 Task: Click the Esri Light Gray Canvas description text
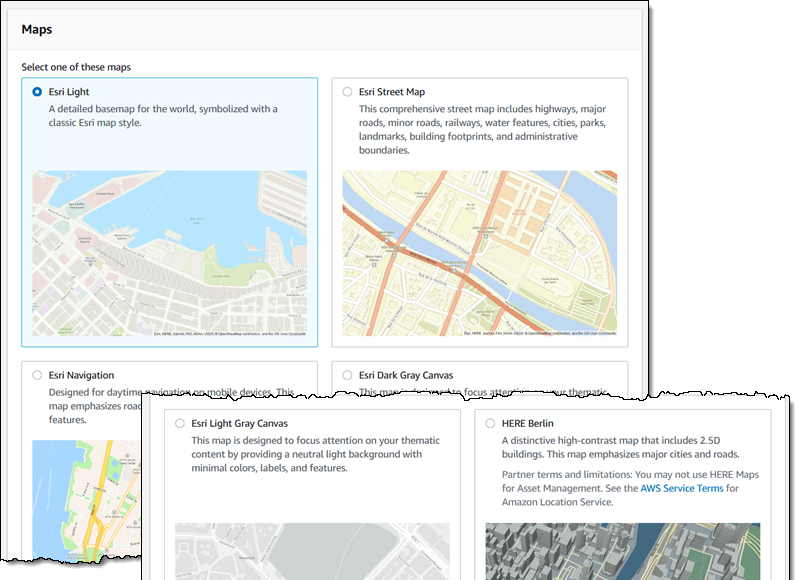pyautogui.click(x=315, y=454)
